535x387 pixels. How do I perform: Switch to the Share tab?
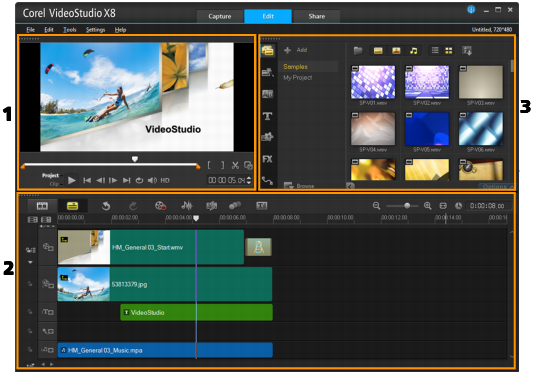[317, 16]
